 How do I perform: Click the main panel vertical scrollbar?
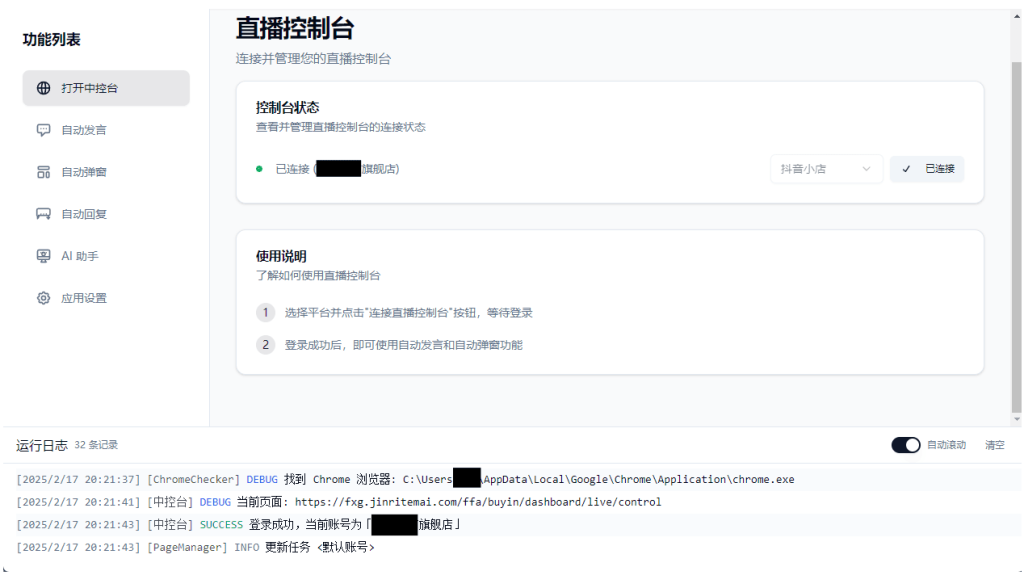[1016, 237]
